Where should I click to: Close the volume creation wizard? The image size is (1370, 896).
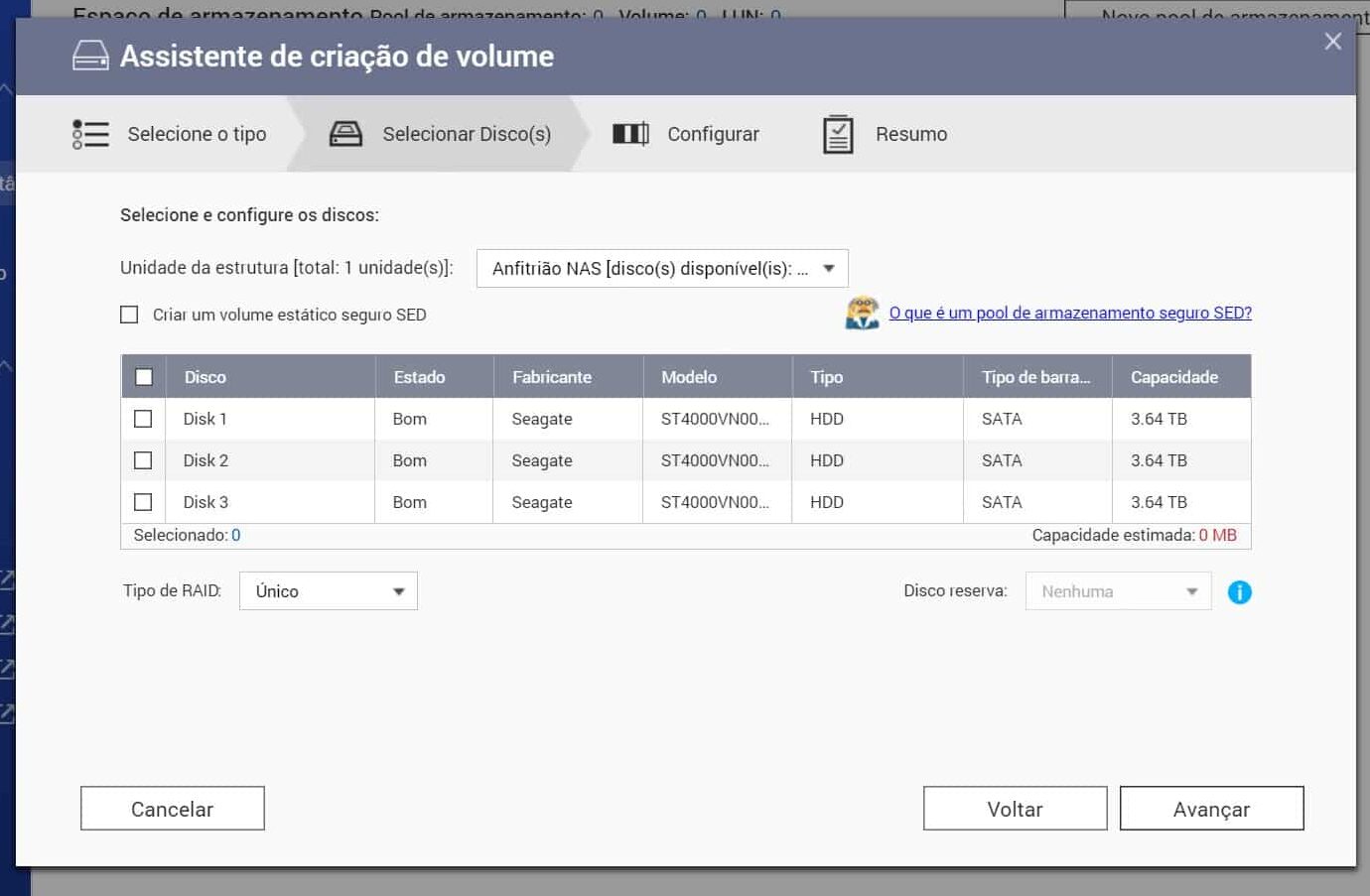coord(1332,42)
